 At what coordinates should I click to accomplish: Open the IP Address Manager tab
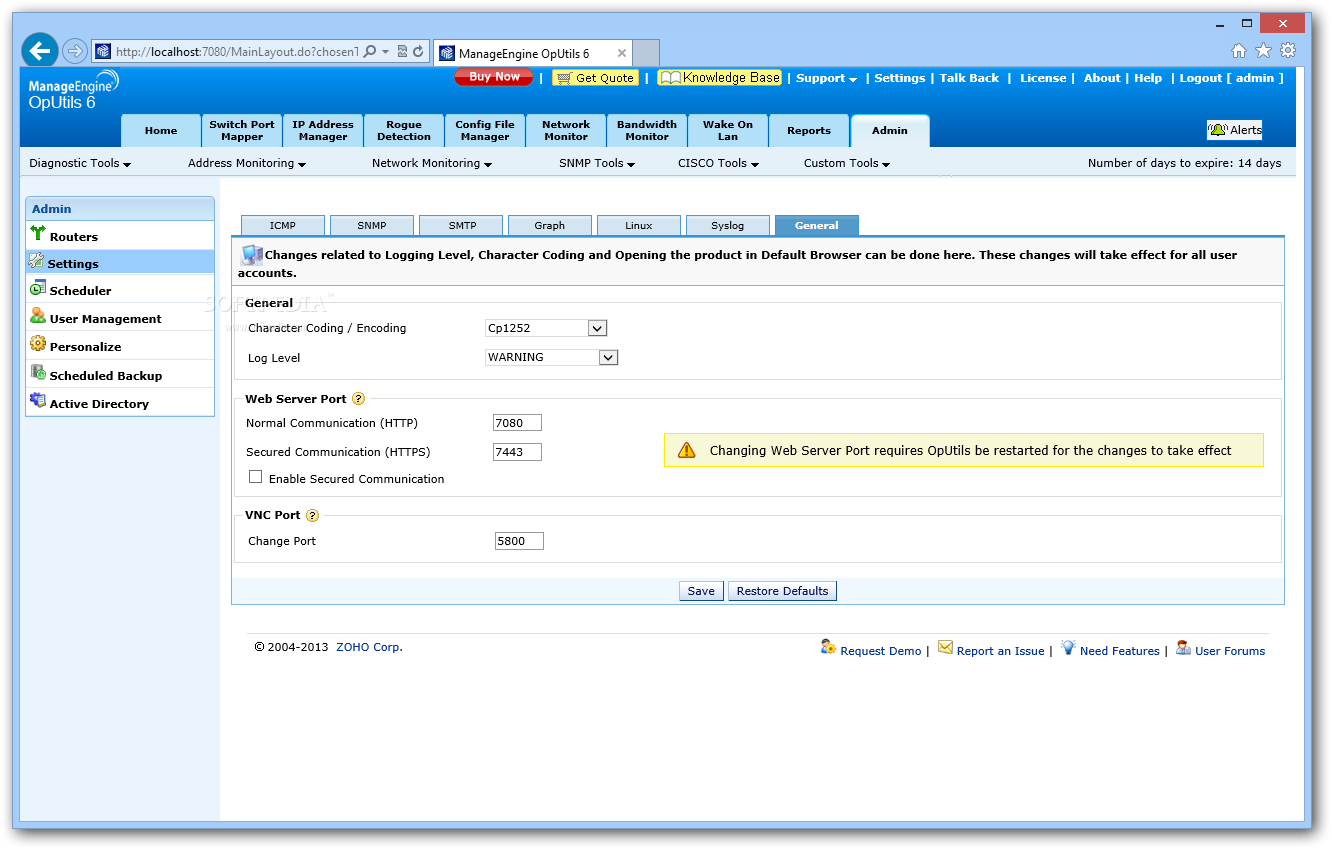point(323,131)
